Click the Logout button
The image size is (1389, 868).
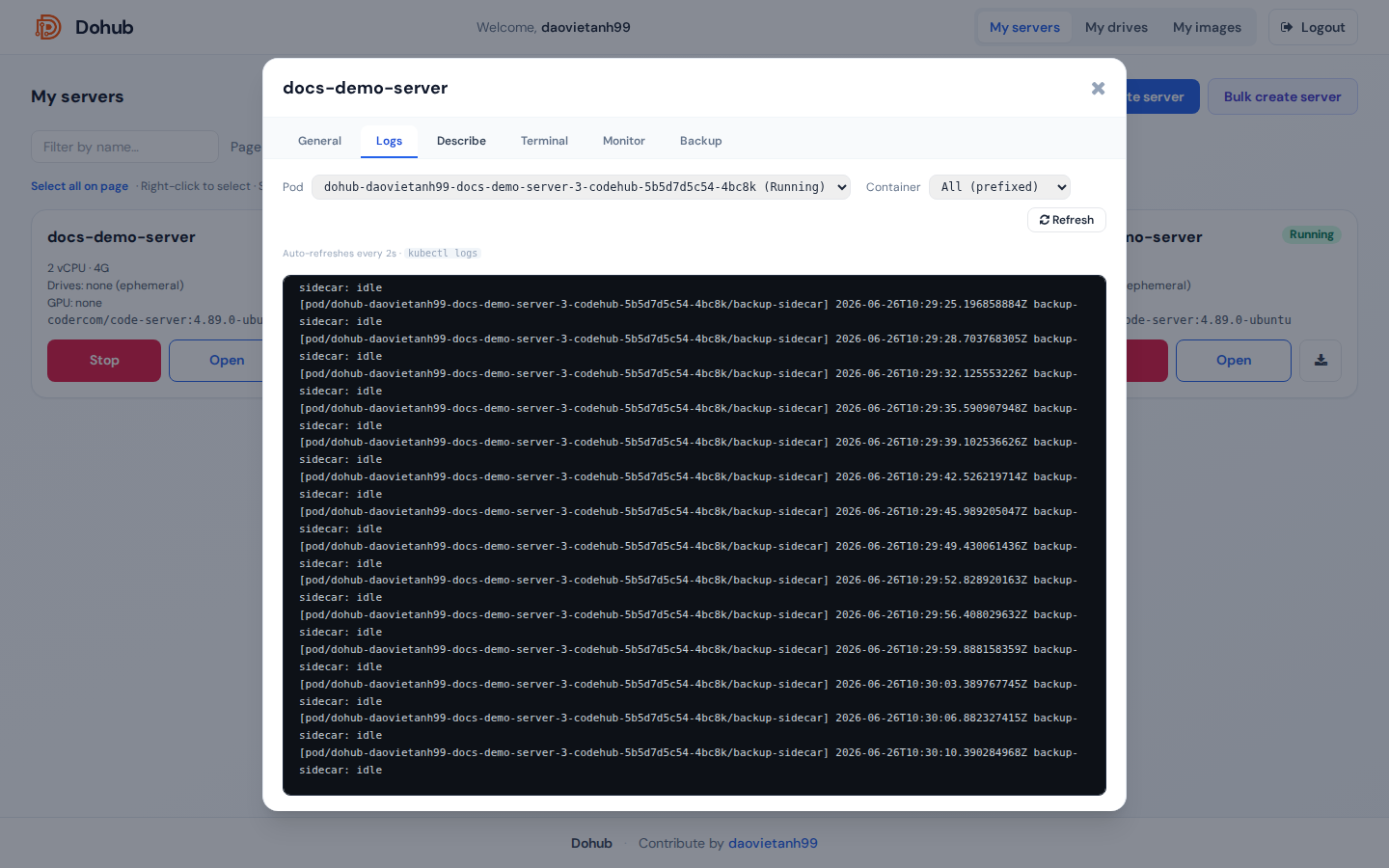point(1313,27)
